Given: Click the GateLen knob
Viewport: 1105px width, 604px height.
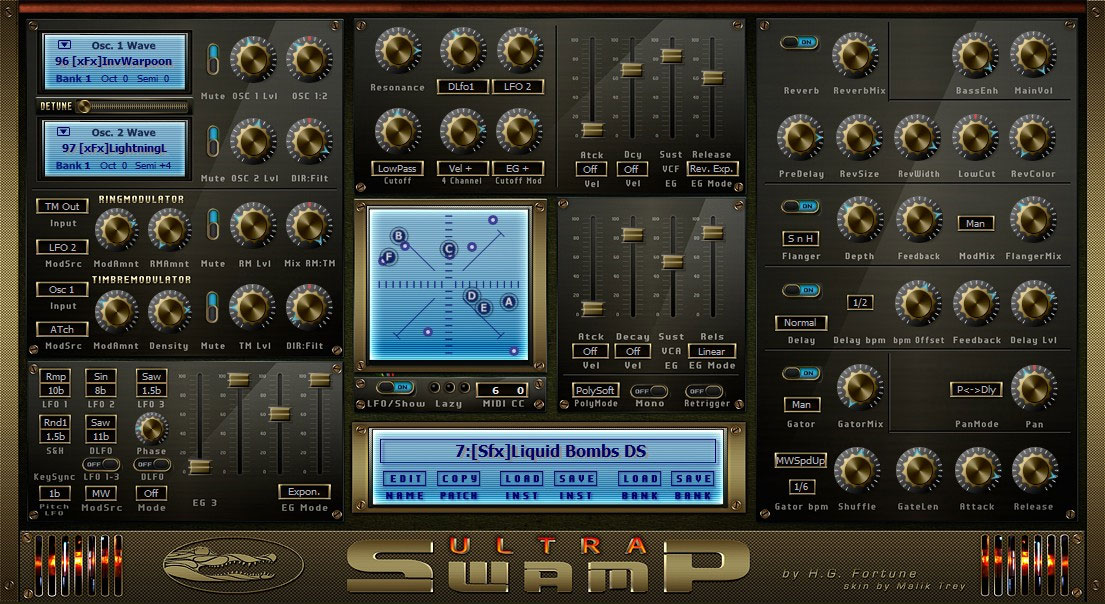Looking at the screenshot, I should [x=918, y=470].
